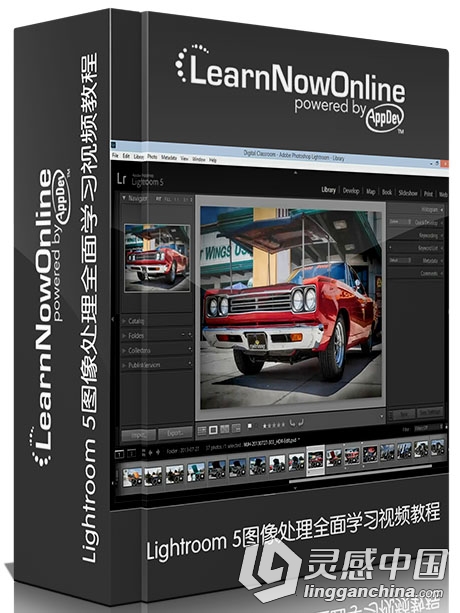Open the Metadata Default set dropdown

point(400,260)
